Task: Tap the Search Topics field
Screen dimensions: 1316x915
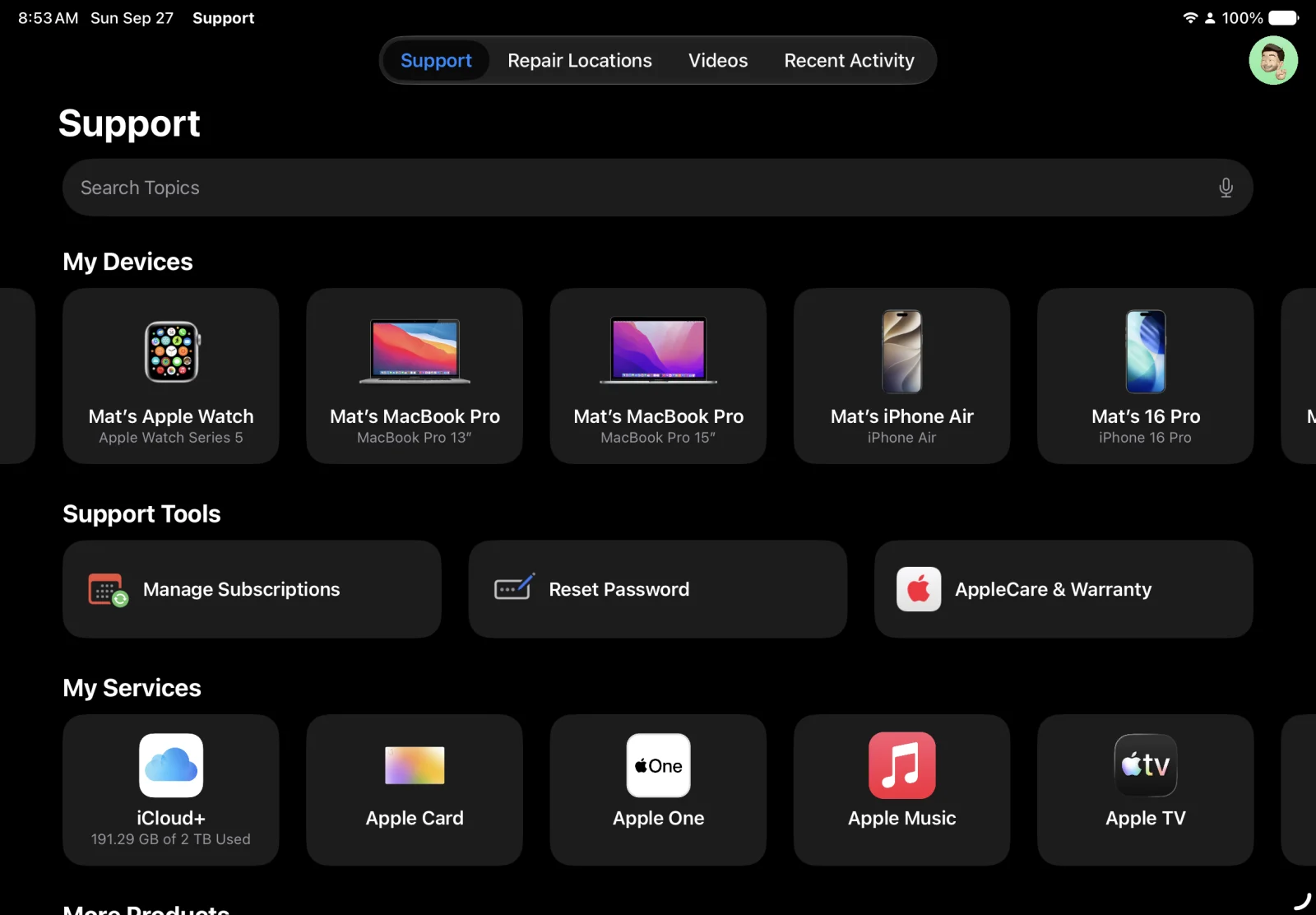Action: coord(658,188)
